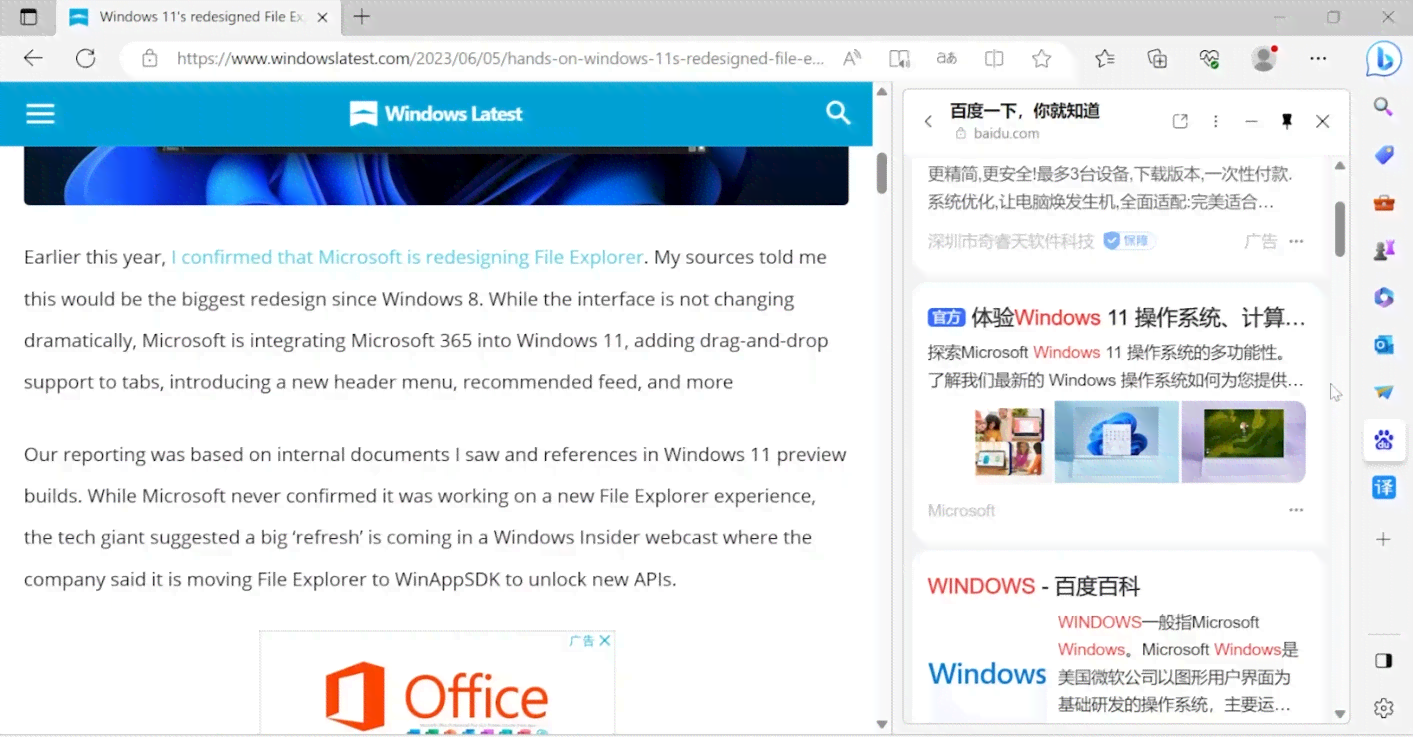Viewport: 1413px width, 737px height.
Task: Open the sidebar translator app icon
Action: pyautogui.click(x=1384, y=487)
